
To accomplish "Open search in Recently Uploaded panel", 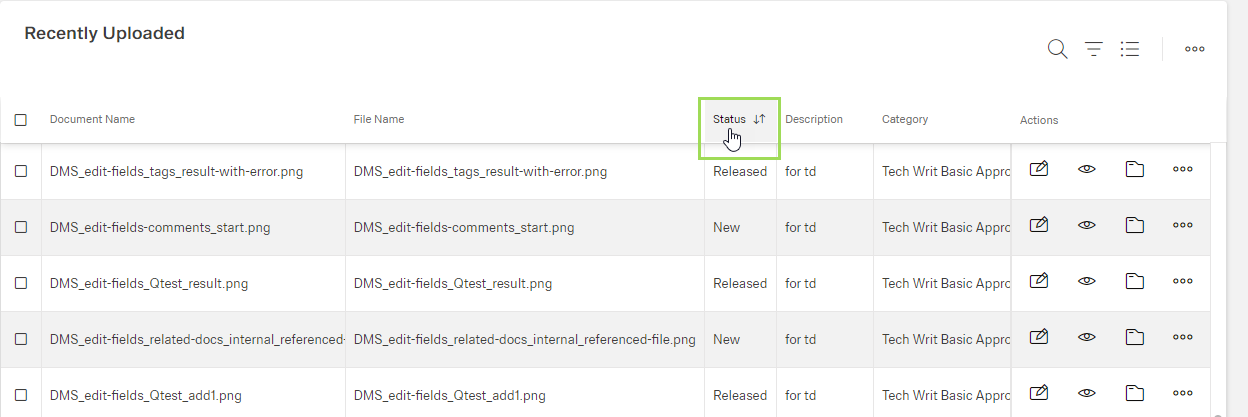I will (1057, 49).
